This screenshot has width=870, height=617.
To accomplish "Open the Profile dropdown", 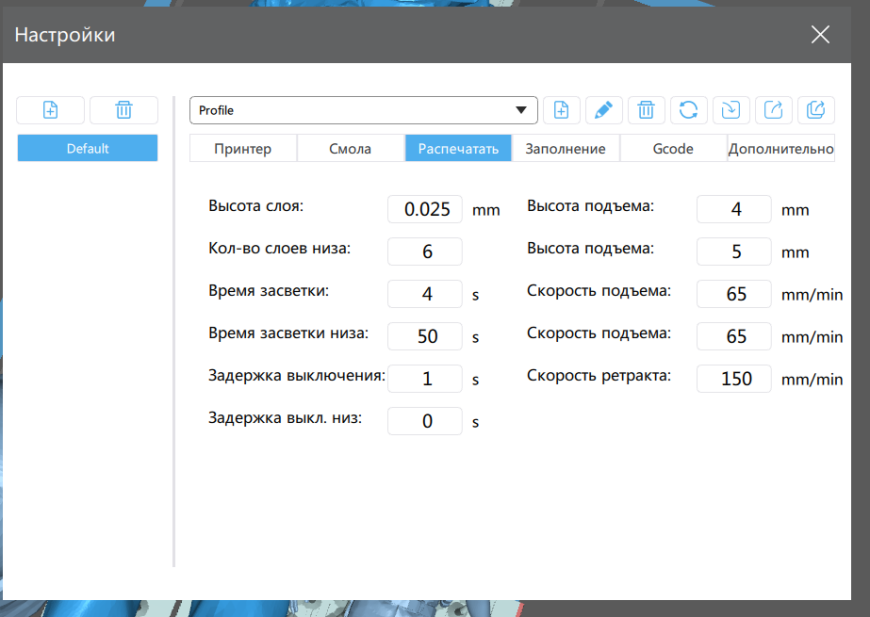I will point(363,110).
